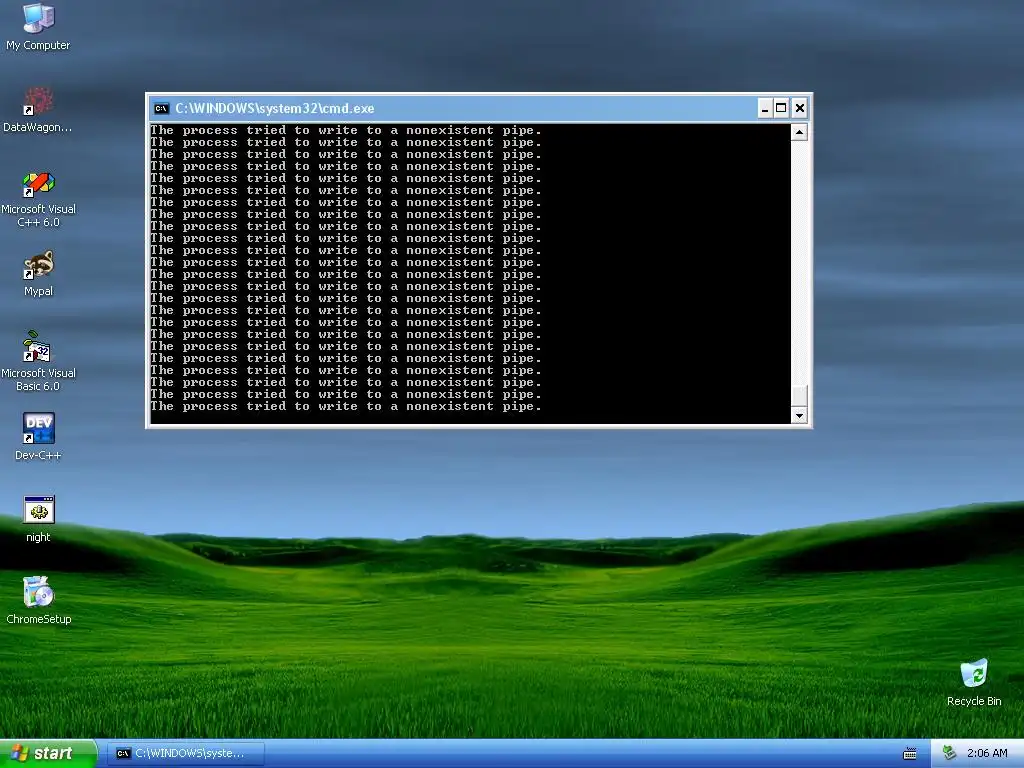Image resolution: width=1024 pixels, height=768 pixels.
Task: Click the on-screen keyboard tray icon
Action: [909, 754]
